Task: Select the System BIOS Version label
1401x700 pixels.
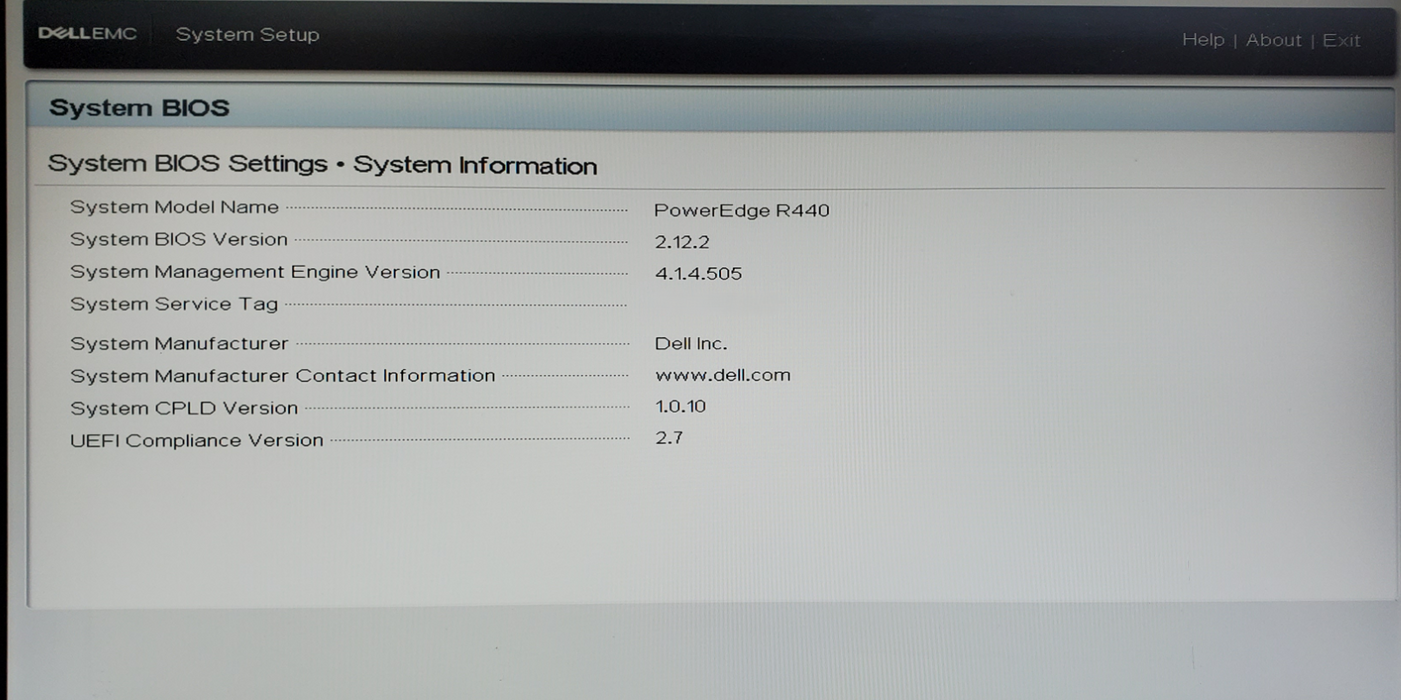Action: click(x=179, y=239)
